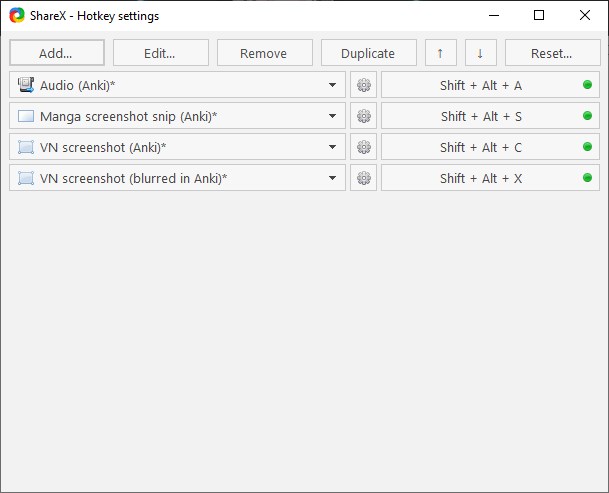Move selected hotkey down with down arrow
Screen dimensions: 609x493
point(480,53)
